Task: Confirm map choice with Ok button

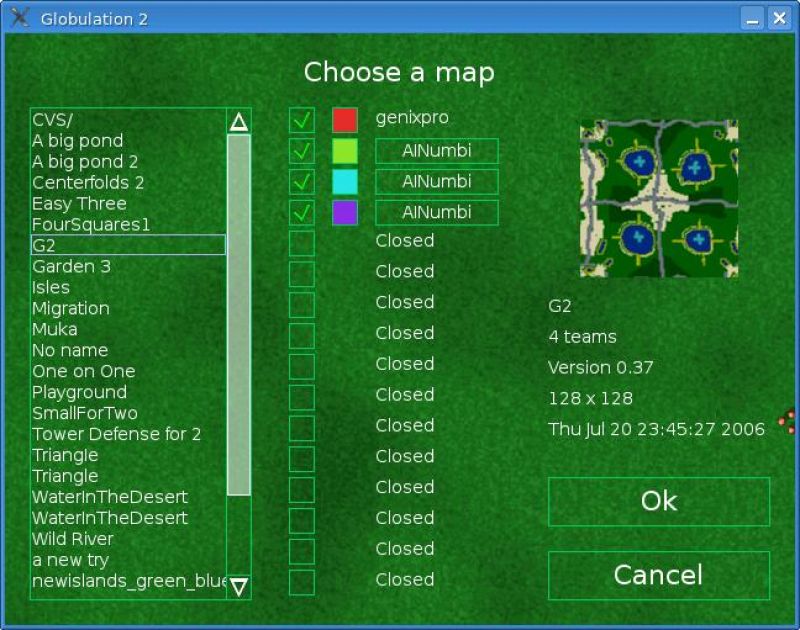Action: coord(659,501)
